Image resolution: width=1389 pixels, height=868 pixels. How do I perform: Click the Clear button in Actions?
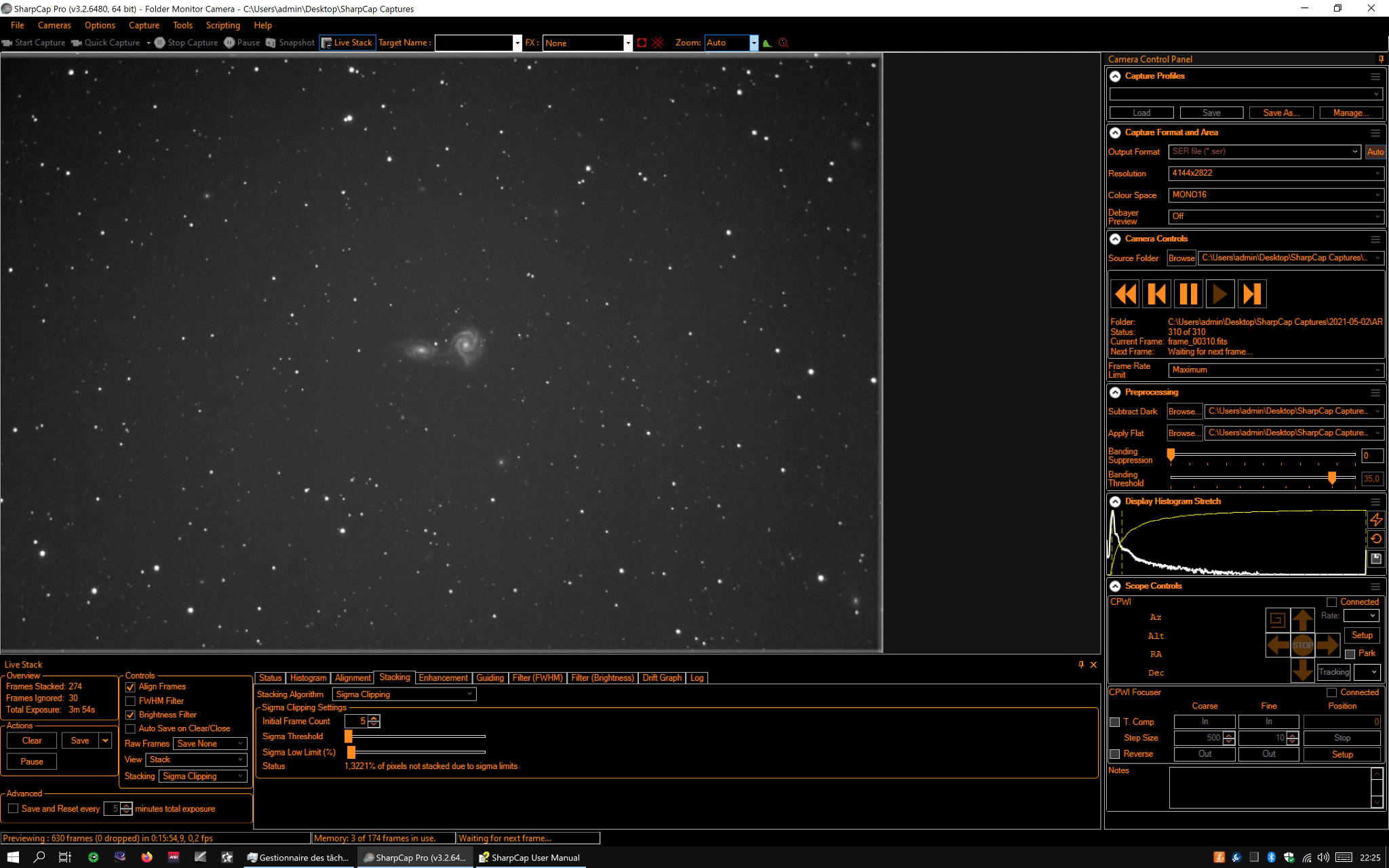click(32, 741)
